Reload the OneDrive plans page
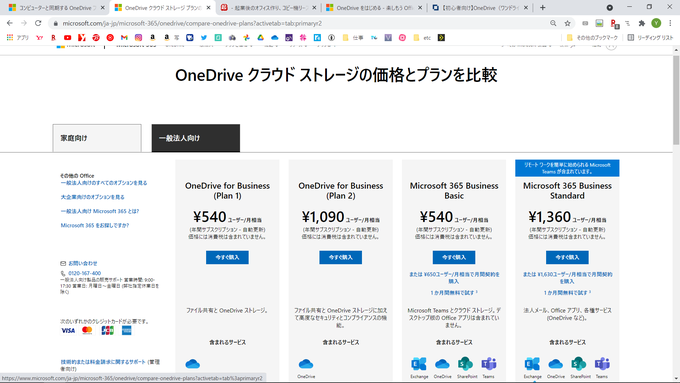 38,23
